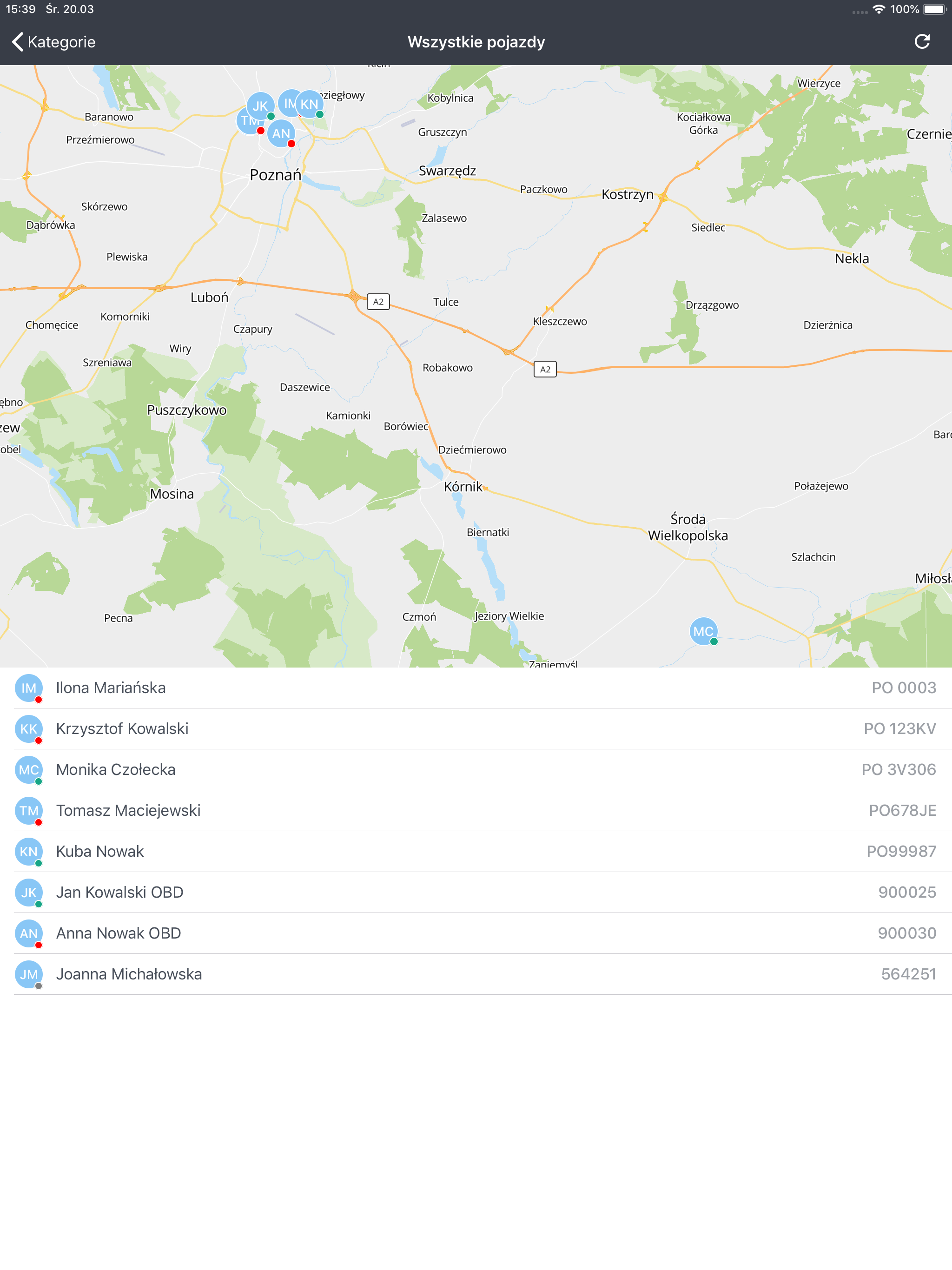
Task: Go back to Kategorie
Action: [53, 42]
